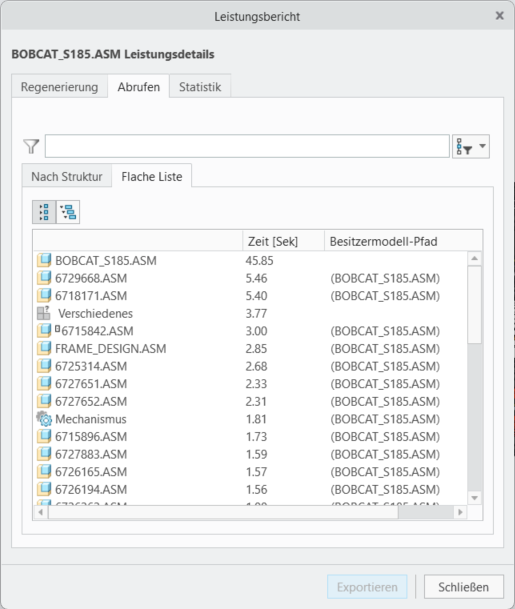The width and height of the screenshot is (515, 609).
Task: Select the BOBCAT_S185.ASM row
Action: tap(251, 260)
